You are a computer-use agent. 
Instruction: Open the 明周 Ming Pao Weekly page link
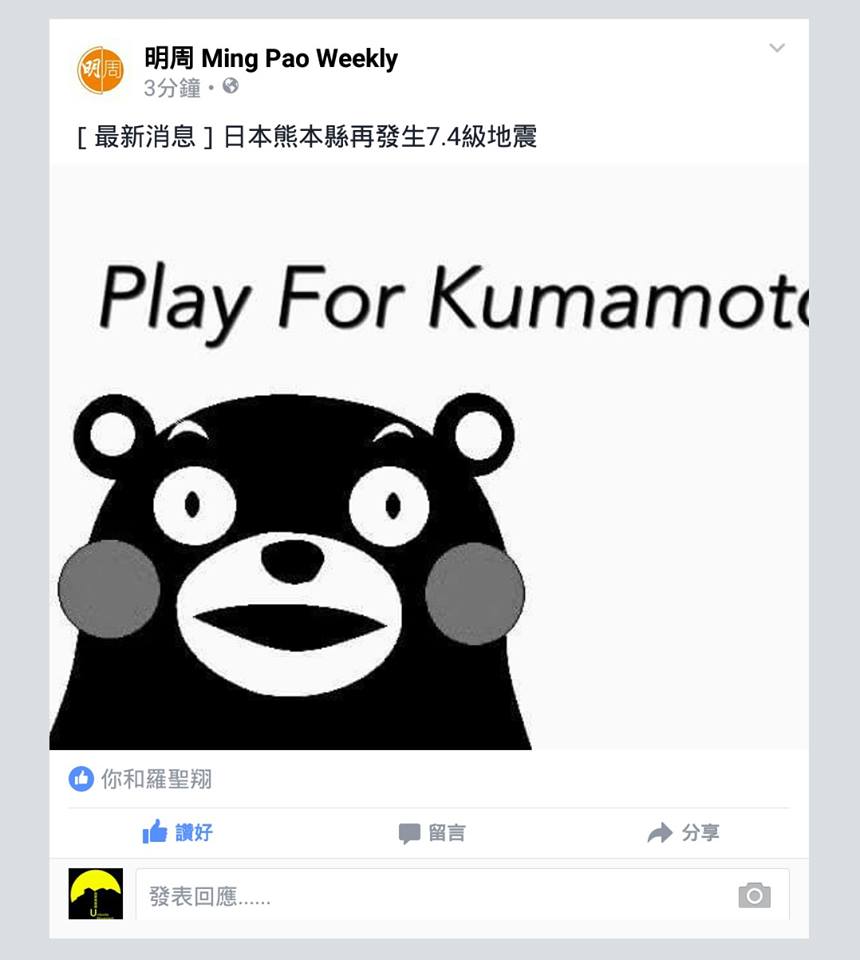coord(271,59)
